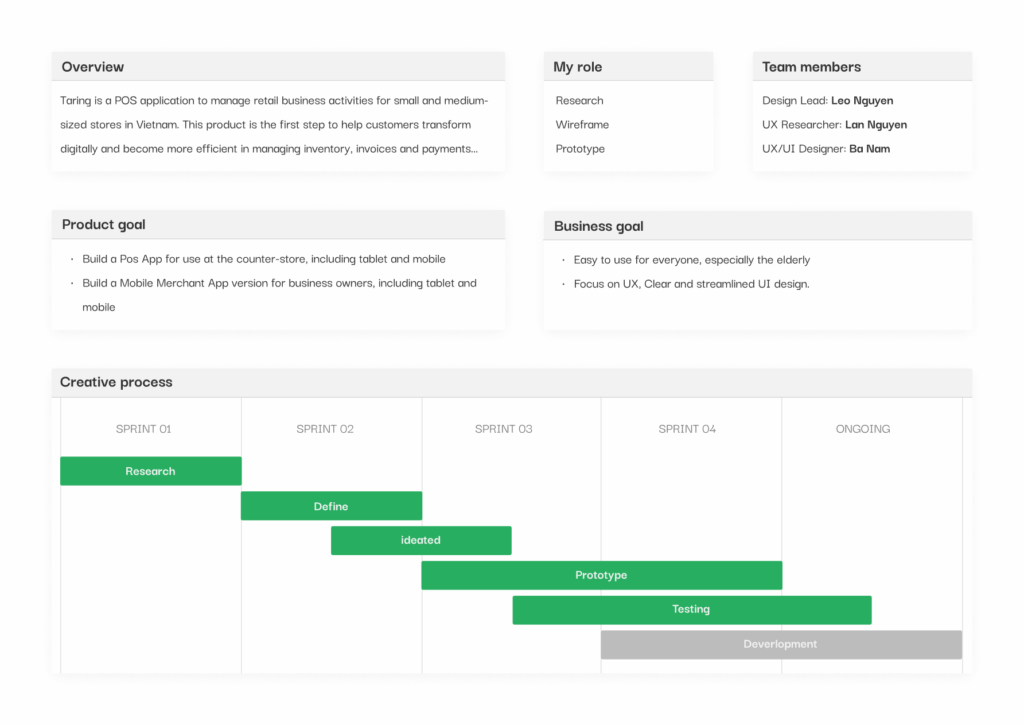1024x725 pixels.
Task: Click the green Testing bar
Action: coord(691,609)
